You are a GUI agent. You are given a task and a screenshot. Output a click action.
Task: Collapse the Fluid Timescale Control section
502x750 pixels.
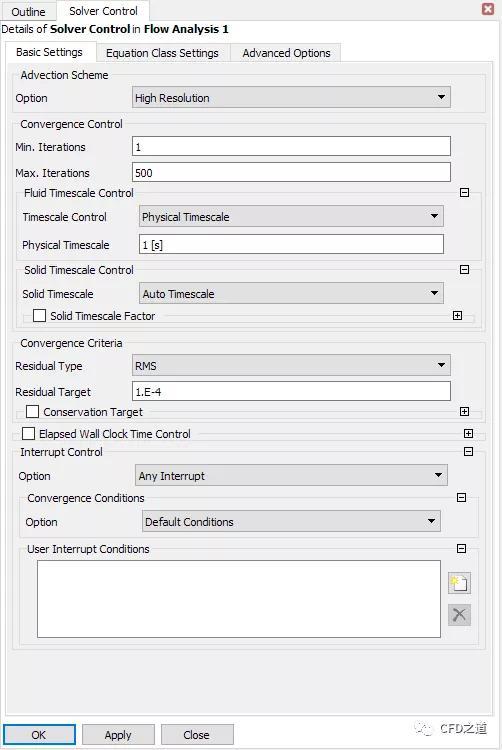coord(464,193)
